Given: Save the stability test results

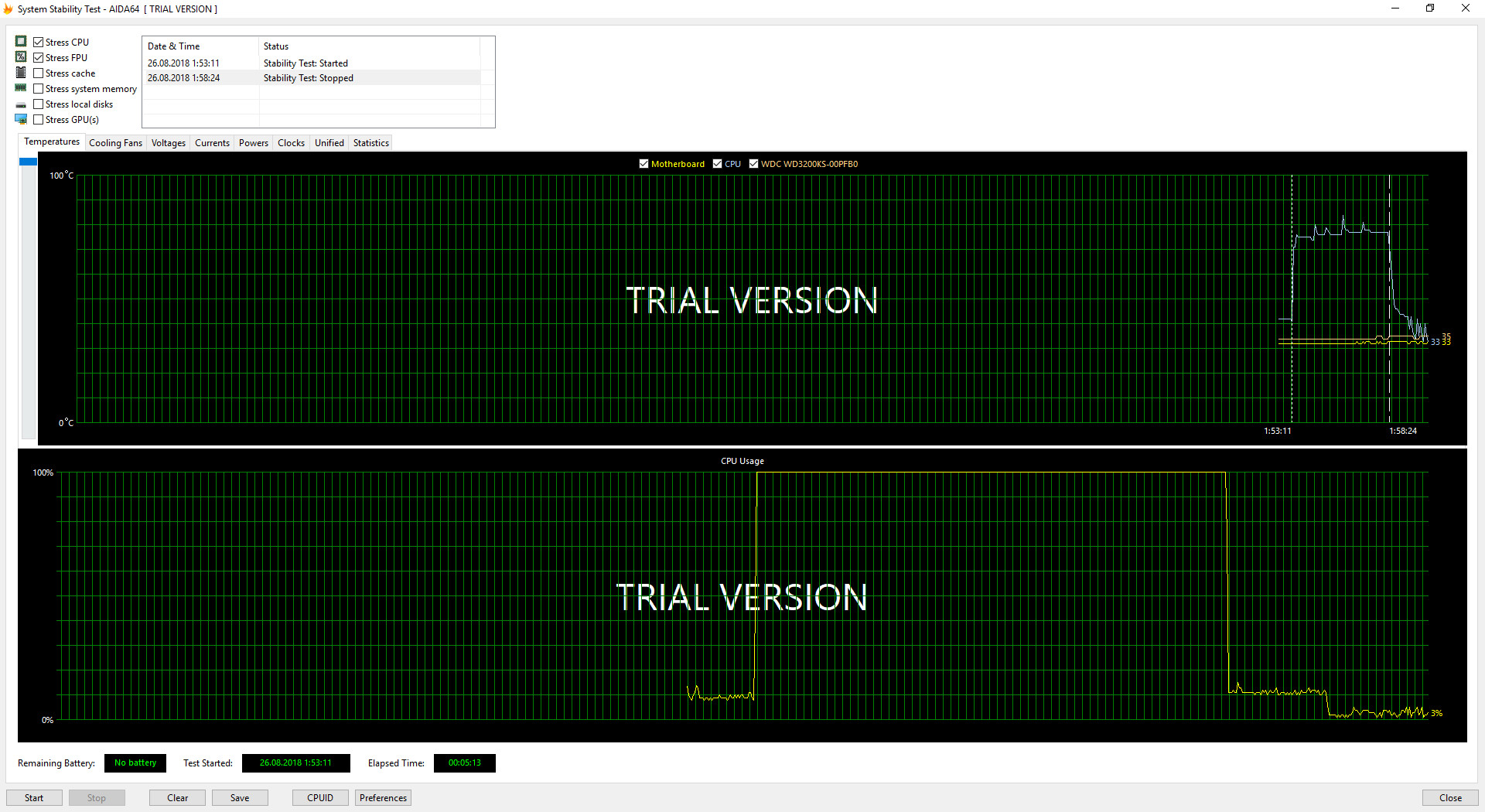Looking at the screenshot, I should [x=240, y=798].
